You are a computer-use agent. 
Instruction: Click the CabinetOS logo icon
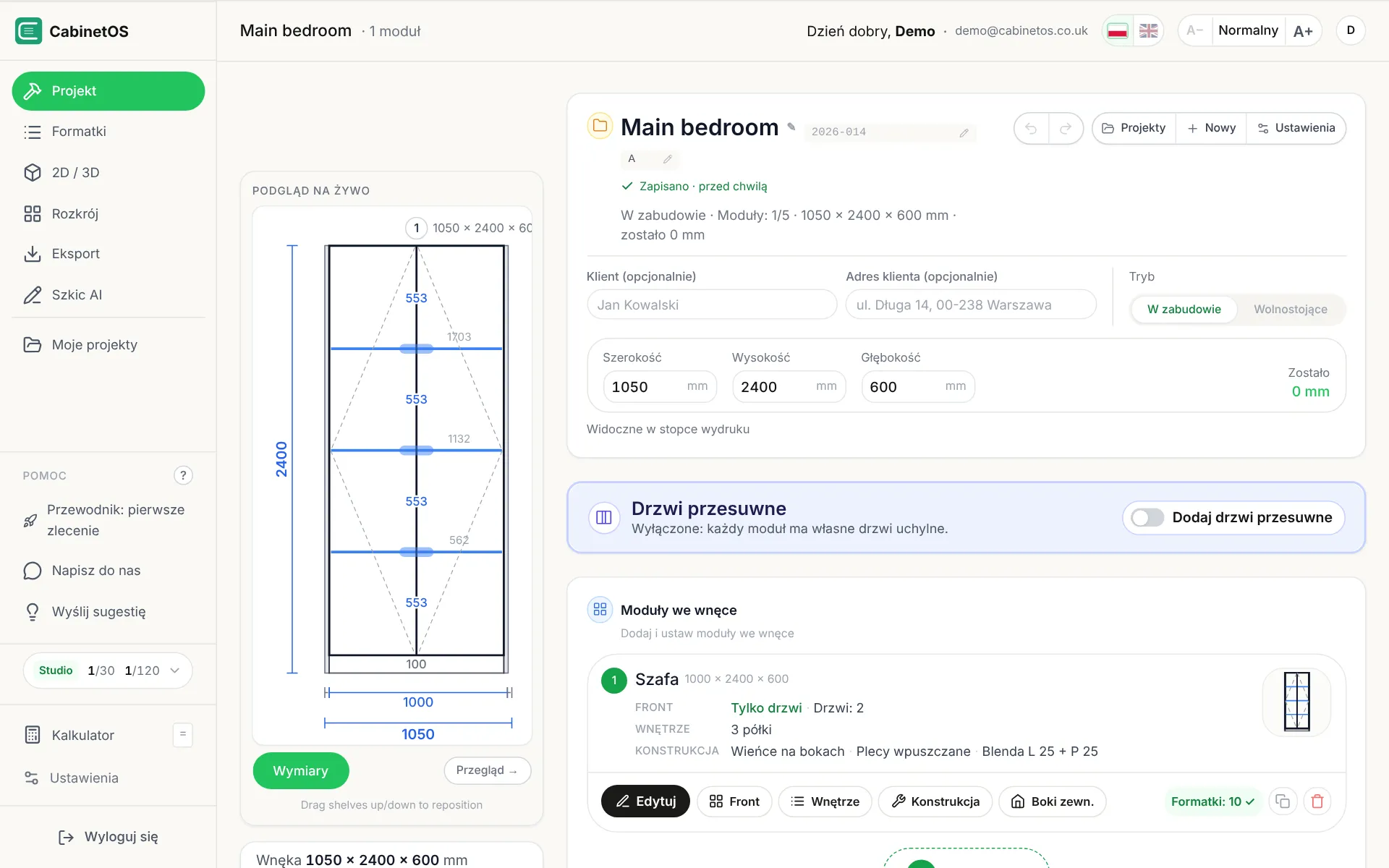coord(29,31)
